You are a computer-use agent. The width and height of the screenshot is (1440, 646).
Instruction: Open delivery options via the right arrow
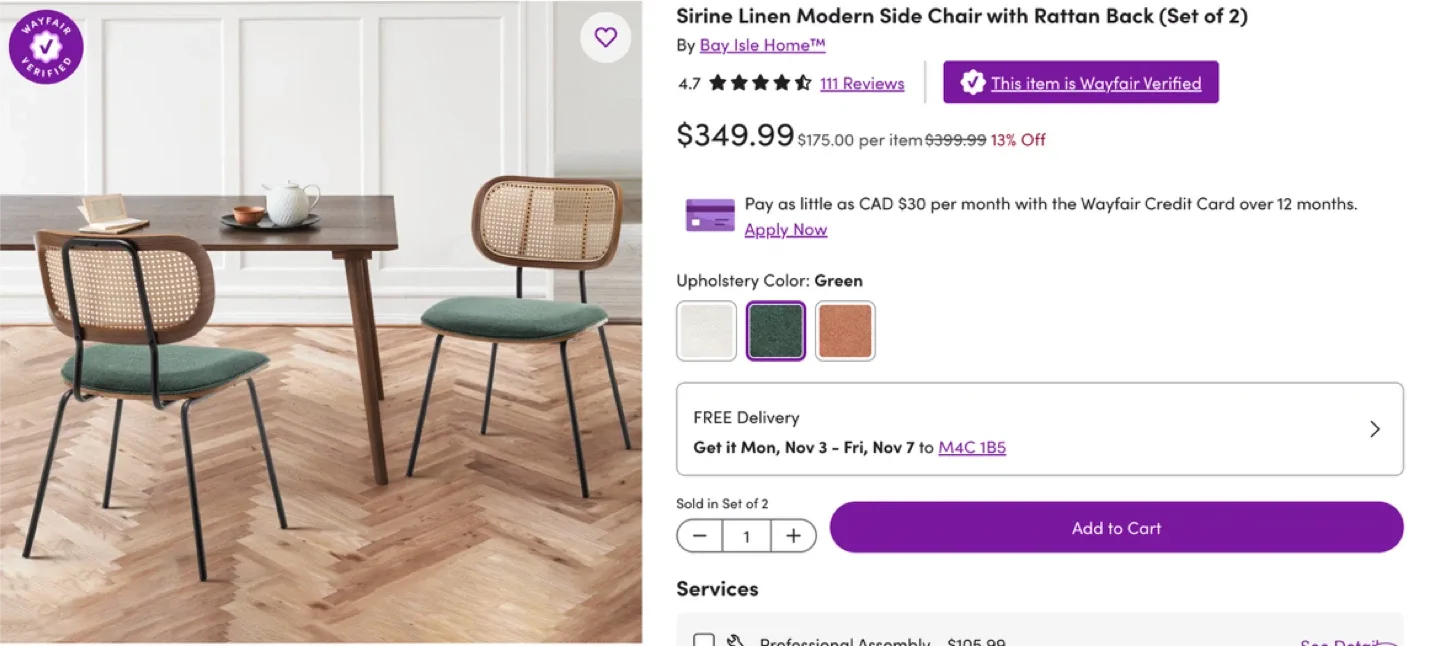pyautogui.click(x=1375, y=428)
